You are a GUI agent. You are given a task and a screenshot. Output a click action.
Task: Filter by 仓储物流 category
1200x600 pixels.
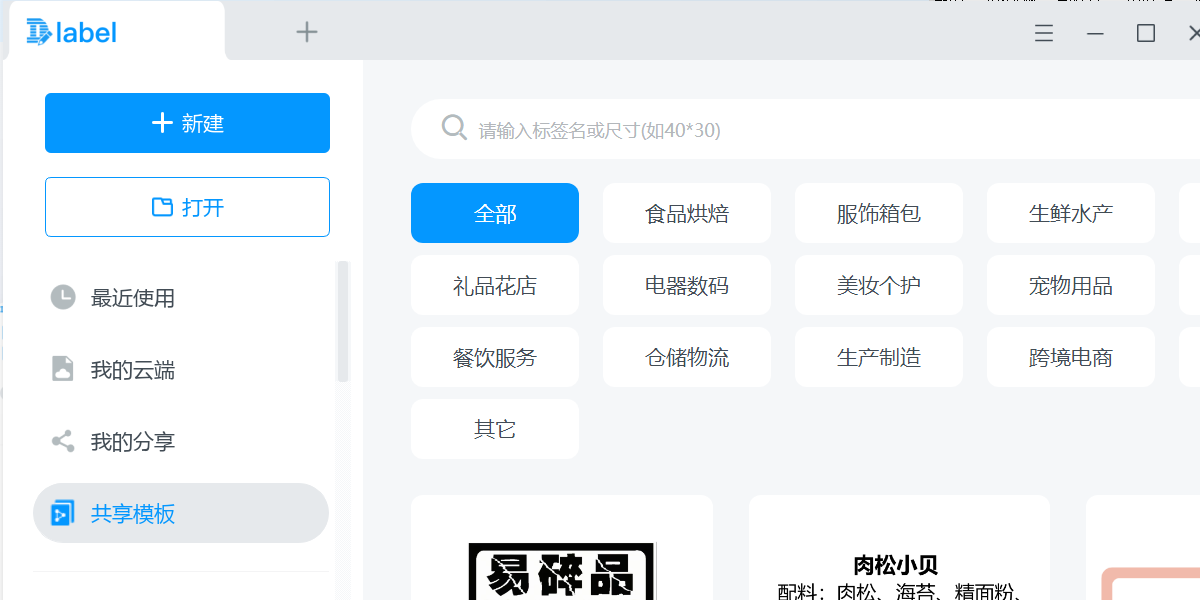click(x=687, y=357)
